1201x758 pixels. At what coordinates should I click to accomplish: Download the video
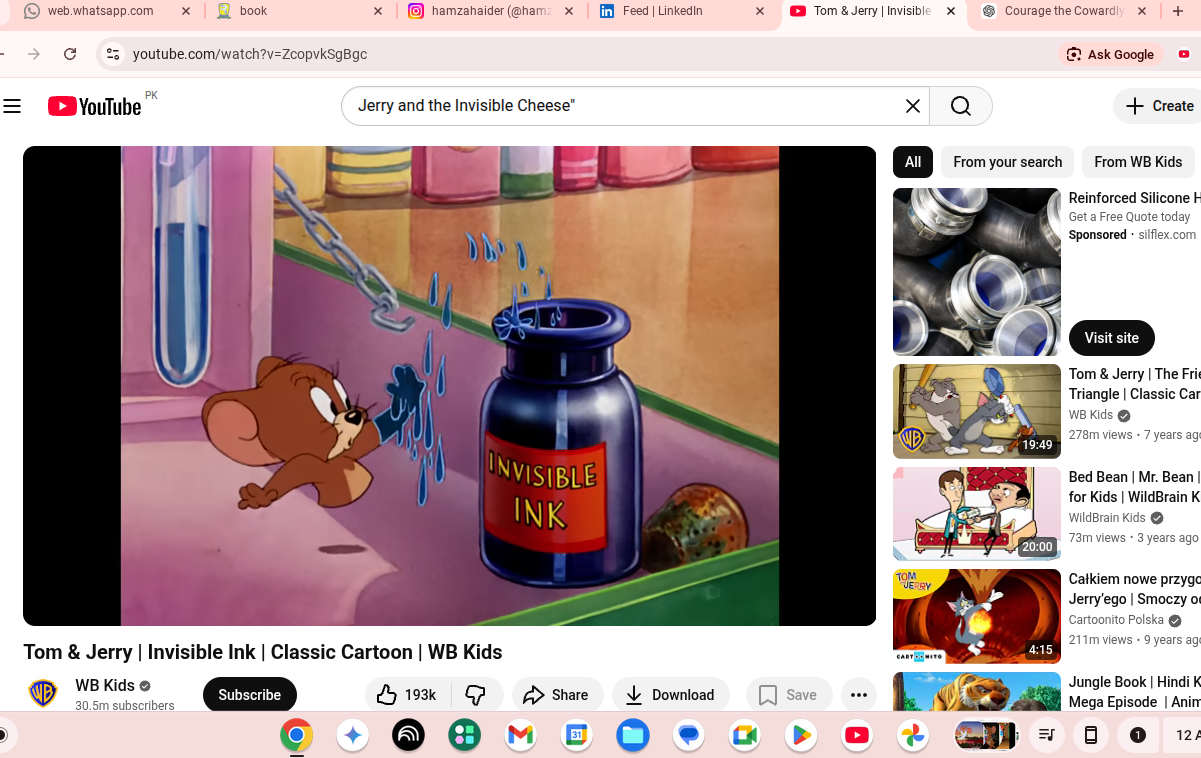pos(670,695)
